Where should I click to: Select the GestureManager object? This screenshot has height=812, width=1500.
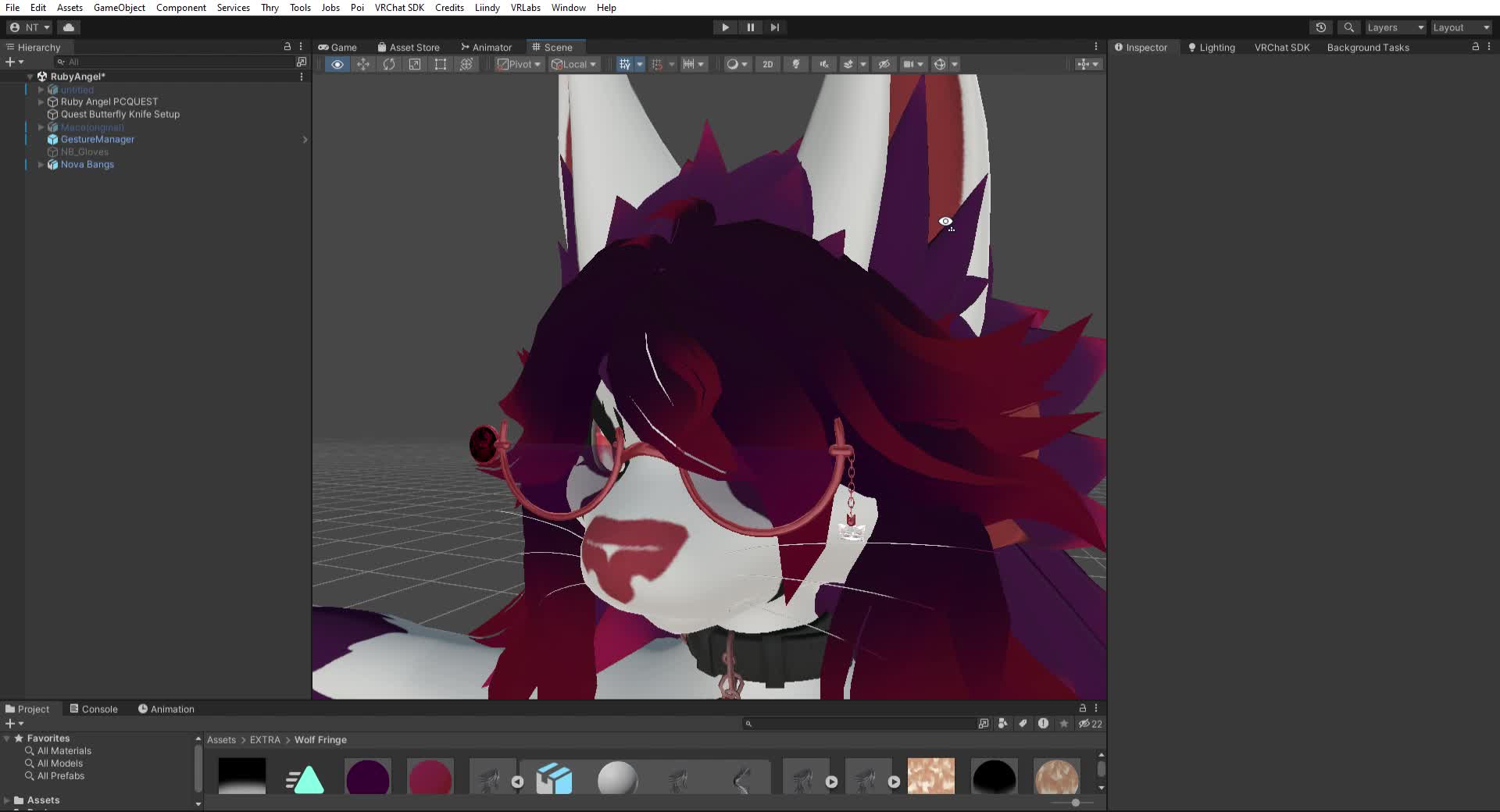tap(98, 139)
